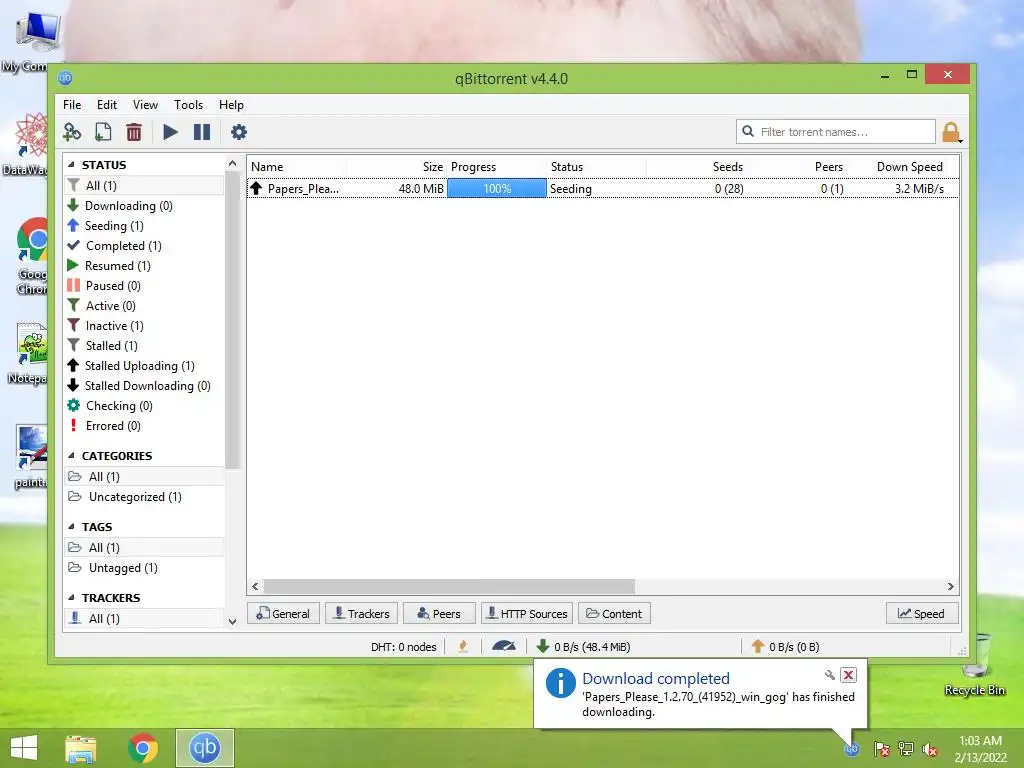Image resolution: width=1024 pixels, height=768 pixels.
Task: Click the muted volume tray icon
Action: (x=930, y=749)
